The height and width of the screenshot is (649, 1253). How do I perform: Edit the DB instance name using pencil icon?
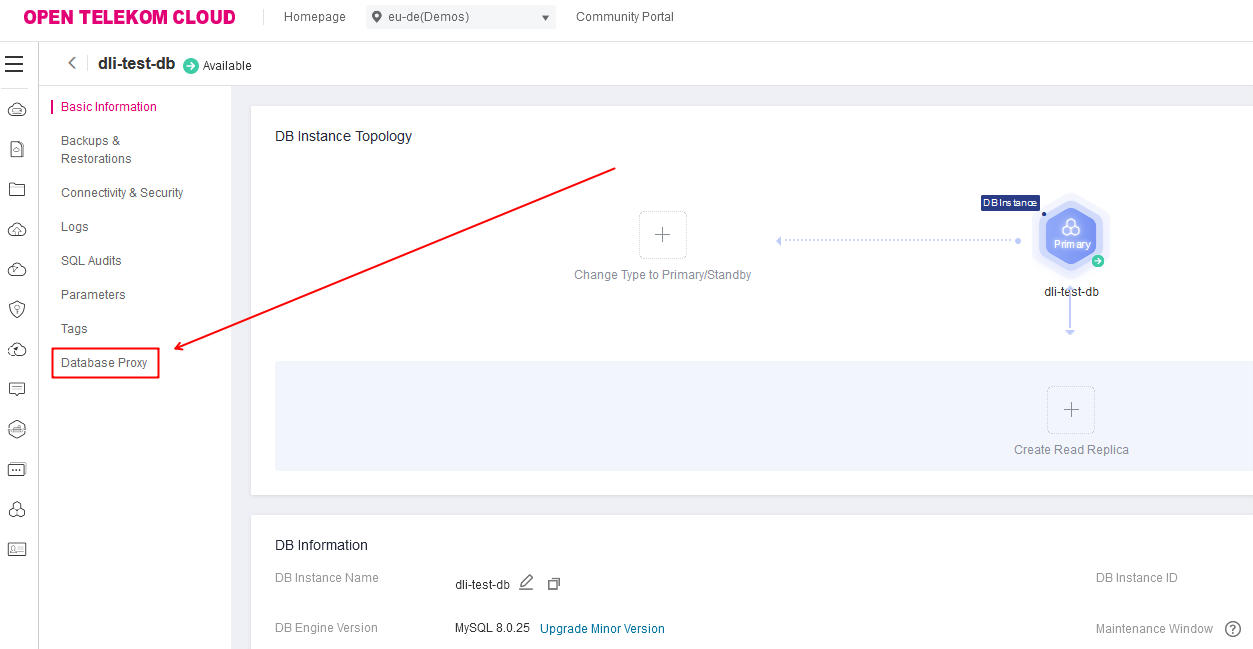pos(527,582)
